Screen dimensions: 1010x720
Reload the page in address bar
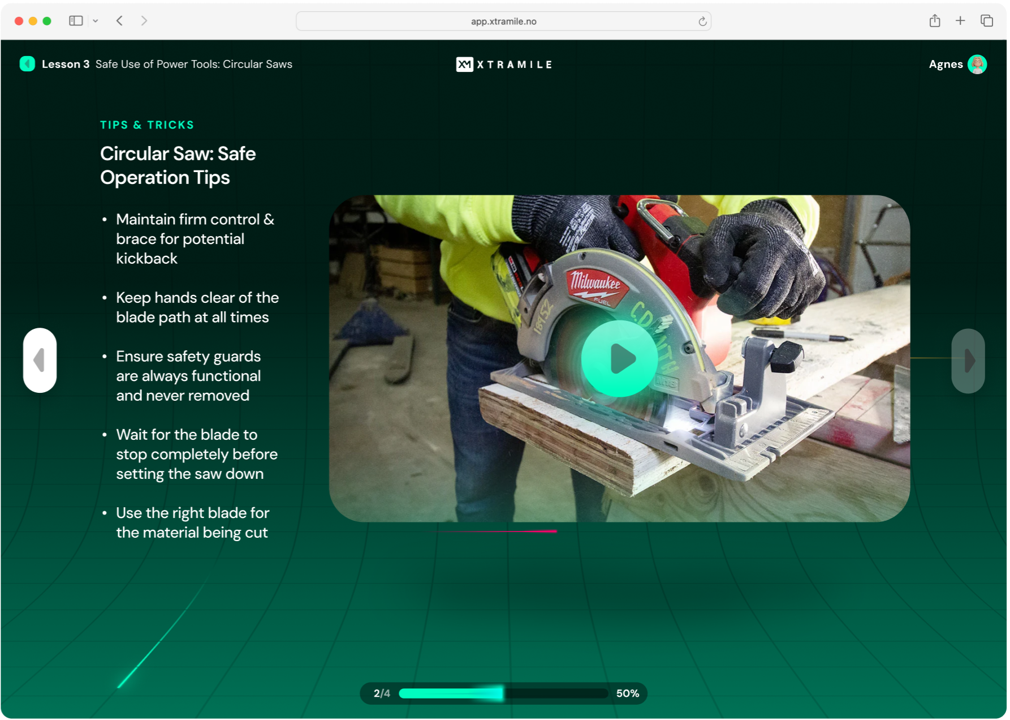click(x=702, y=21)
